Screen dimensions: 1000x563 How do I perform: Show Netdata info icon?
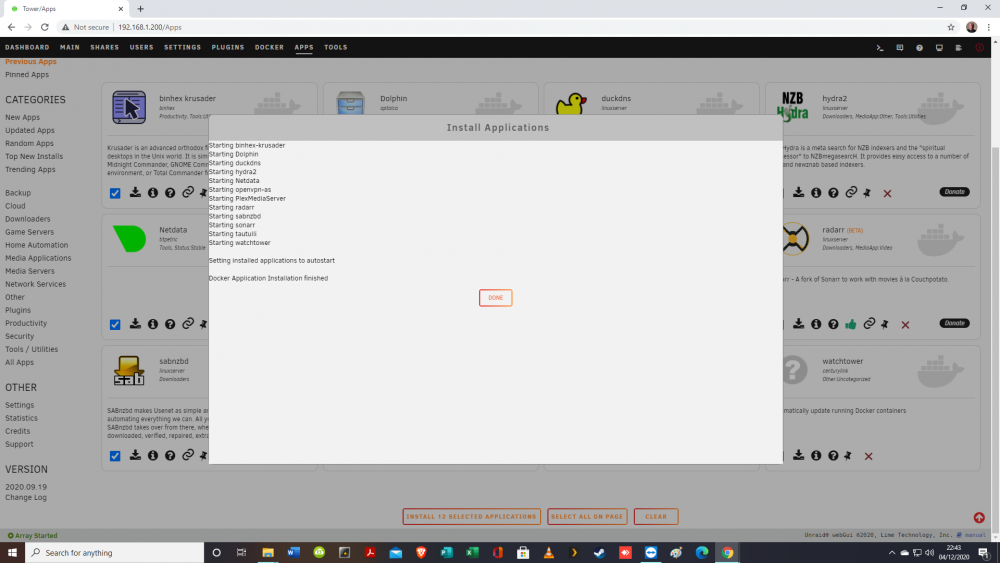point(153,324)
